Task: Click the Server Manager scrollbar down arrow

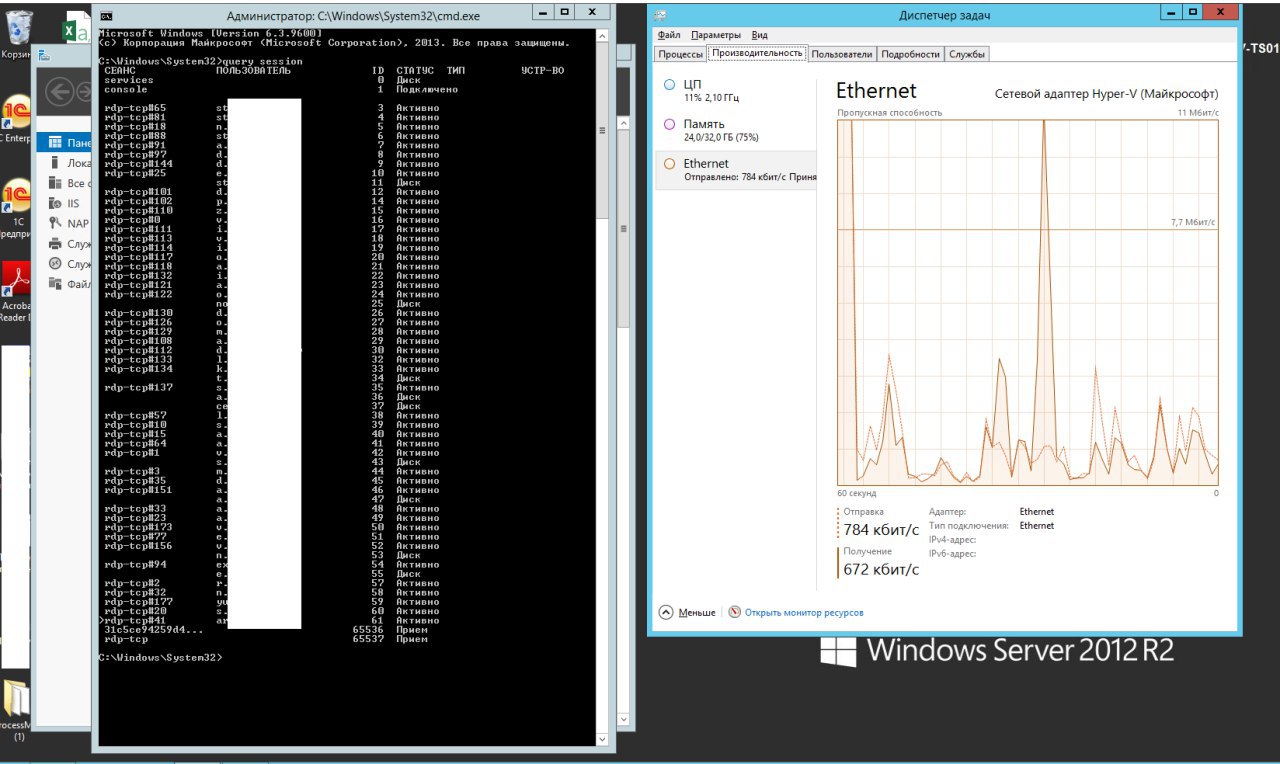Action: pyautogui.click(x=624, y=718)
